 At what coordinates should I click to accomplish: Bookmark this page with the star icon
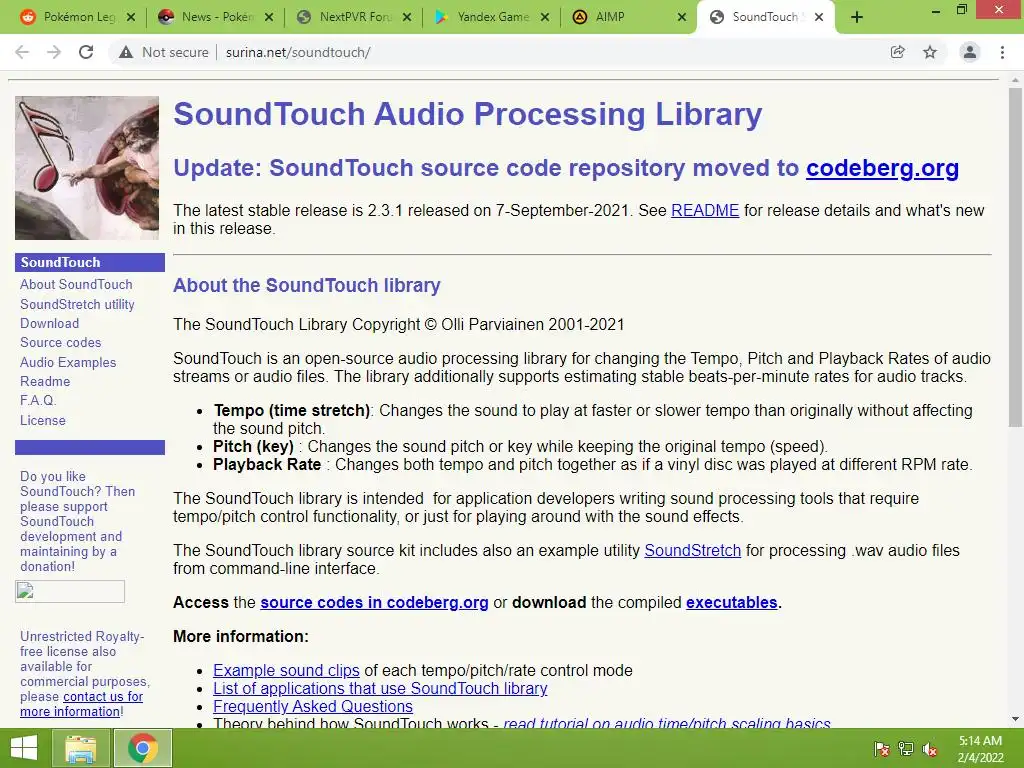click(930, 52)
